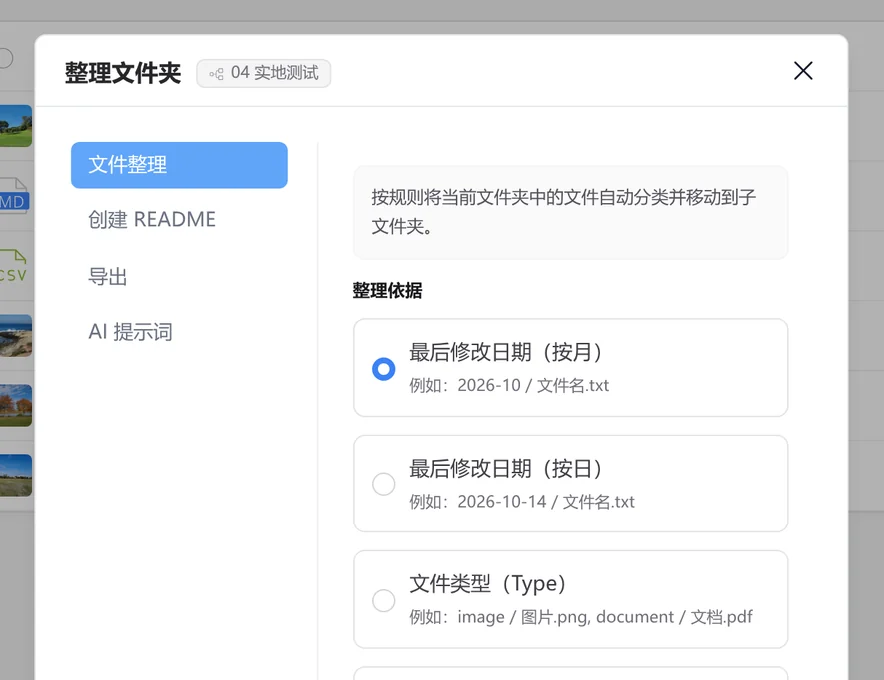Open the MD file icon in background list
The image size is (884, 680).
(x=14, y=195)
